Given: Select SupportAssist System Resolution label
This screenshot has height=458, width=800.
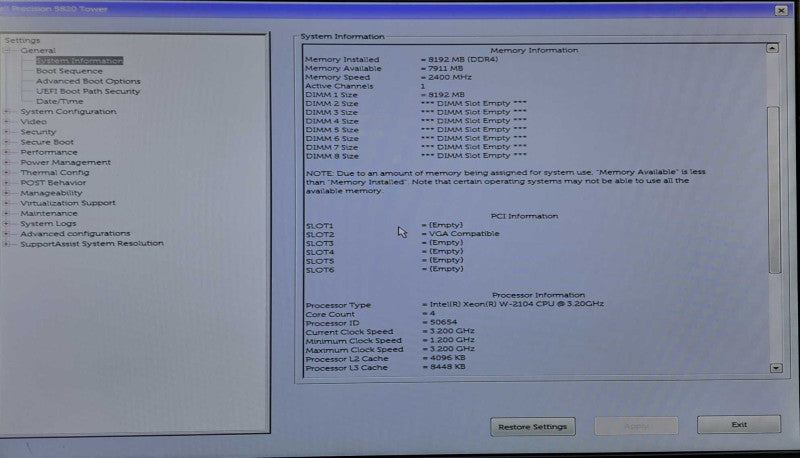Looking at the screenshot, I should [x=92, y=244].
